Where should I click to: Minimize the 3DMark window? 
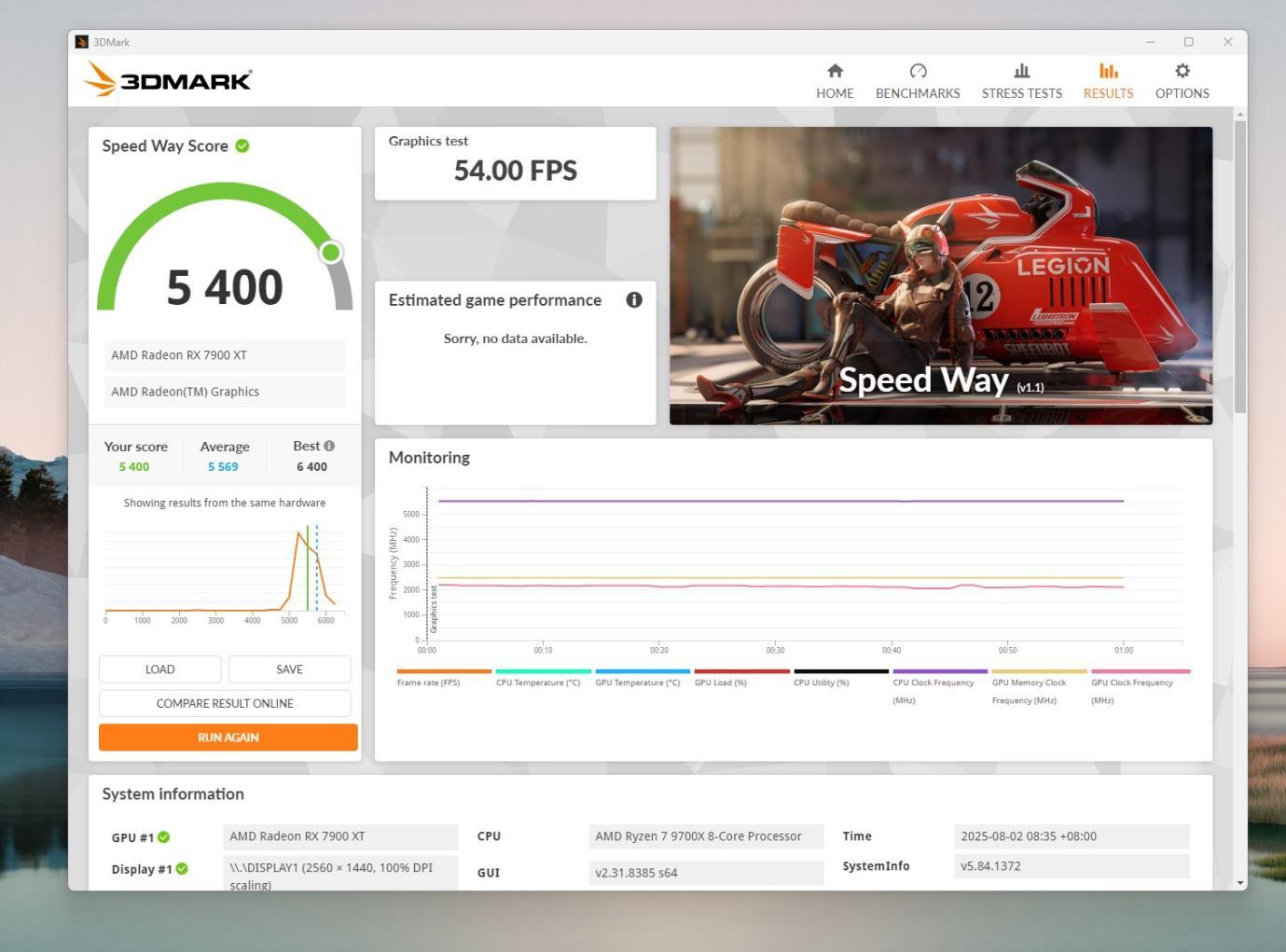click(1150, 42)
